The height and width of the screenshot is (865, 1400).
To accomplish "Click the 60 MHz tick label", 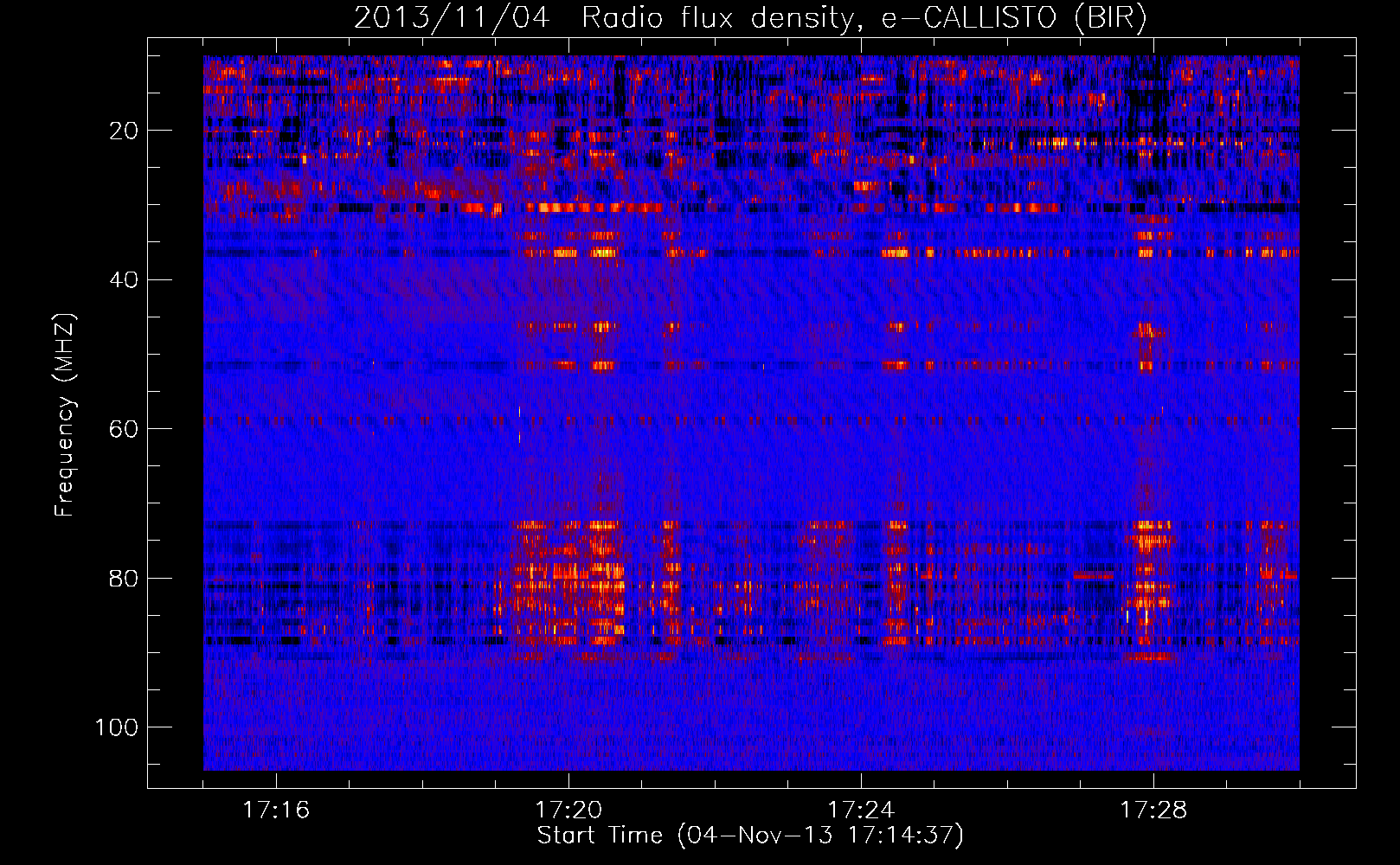I will tap(124, 429).
